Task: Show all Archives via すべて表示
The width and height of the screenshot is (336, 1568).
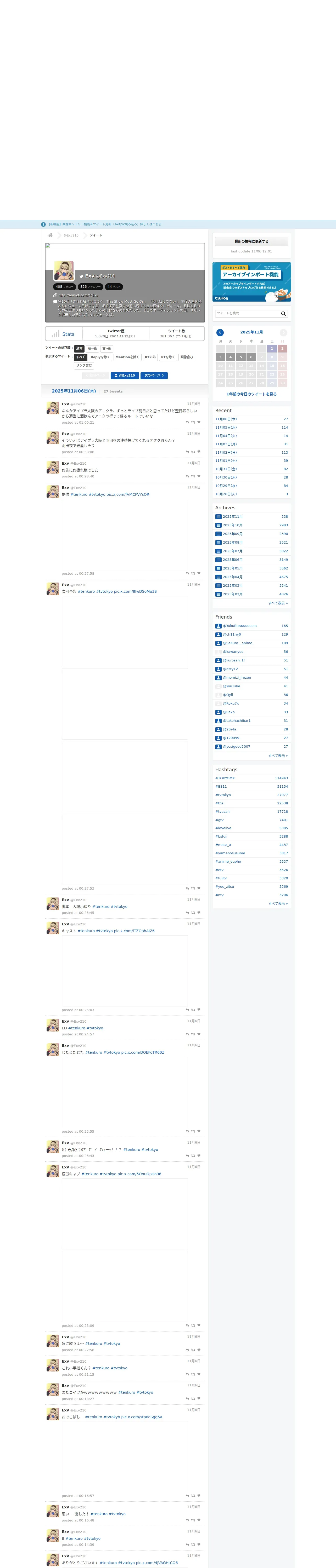Action: (x=278, y=603)
